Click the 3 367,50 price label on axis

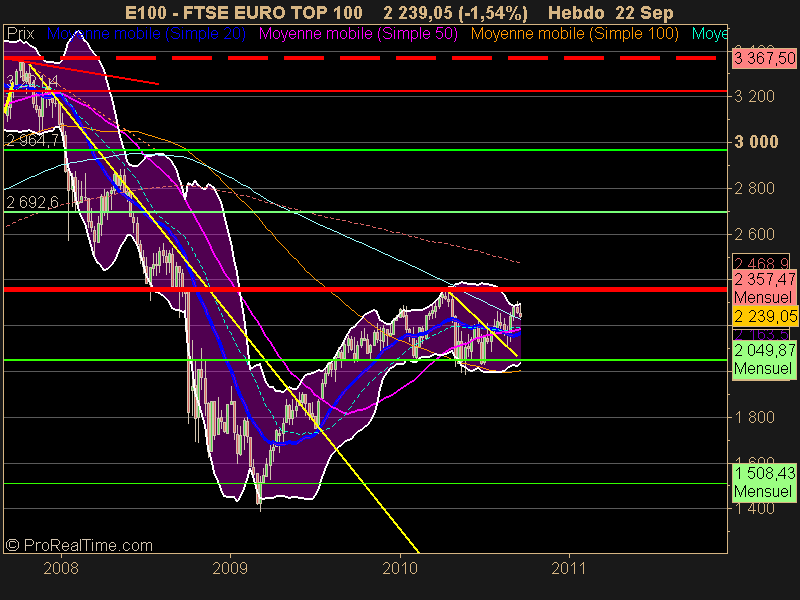tap(764, 58)
